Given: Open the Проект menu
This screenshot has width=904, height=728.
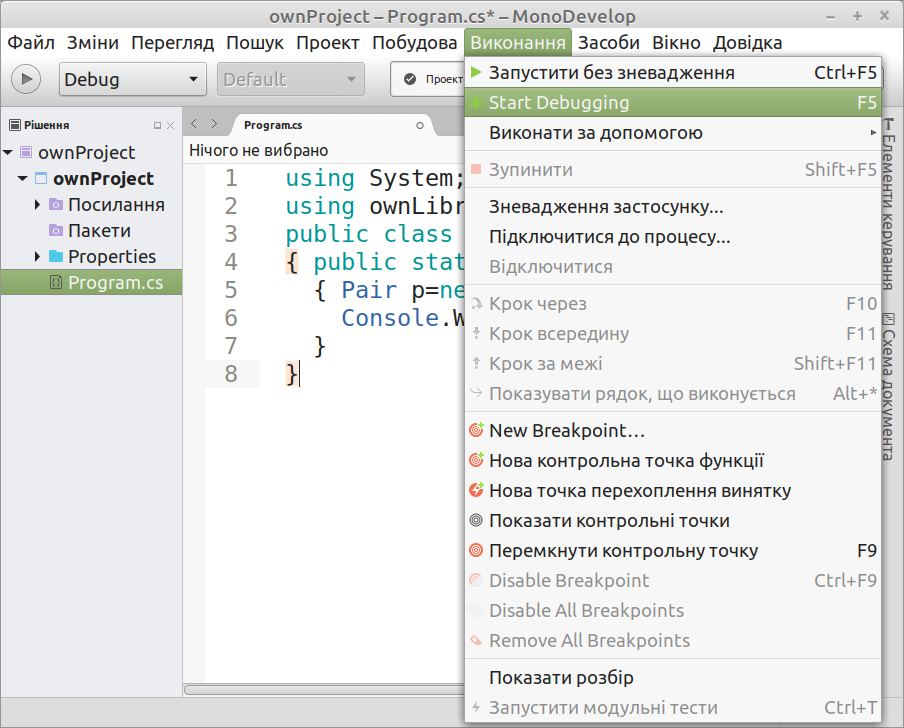Looking at the screenshot, I should pyautogui.click(x=327, y=43).
